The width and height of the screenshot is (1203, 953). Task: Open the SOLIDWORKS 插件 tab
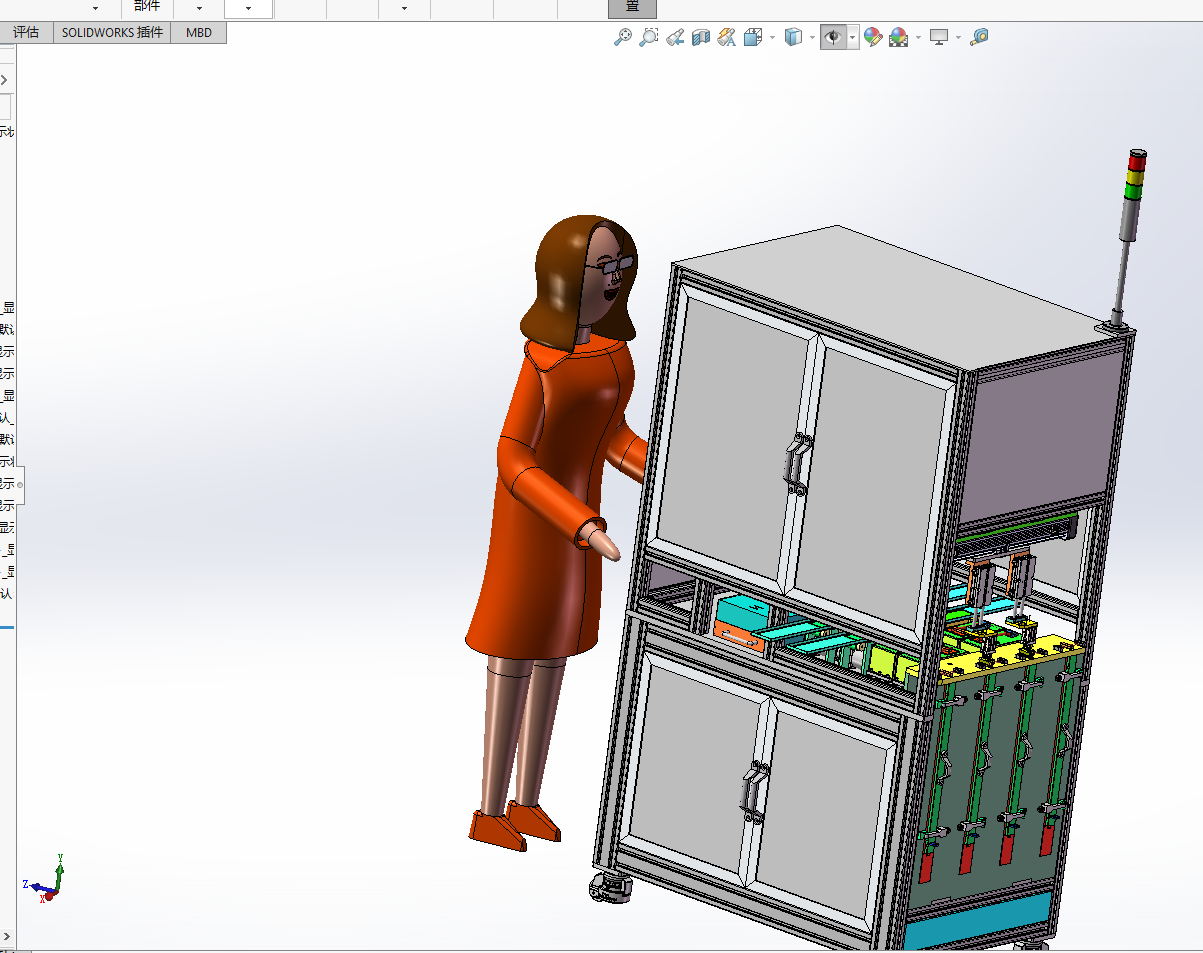click(x=112, y=32)
